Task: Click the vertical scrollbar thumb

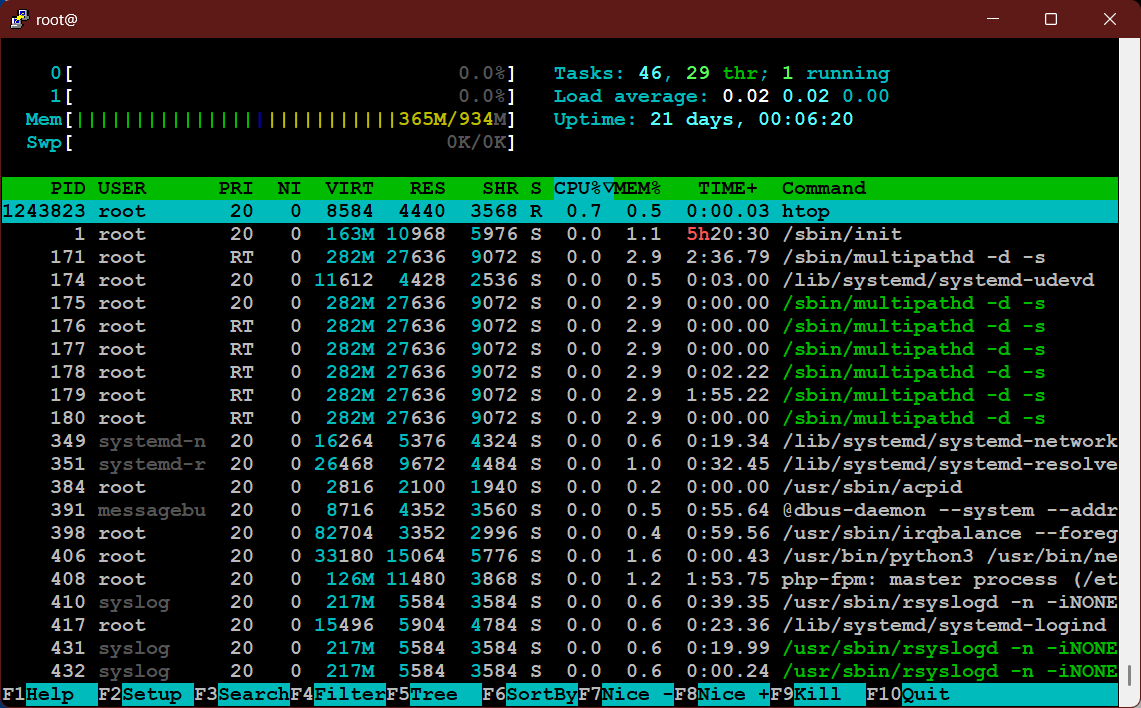Action: [1129, 675]
